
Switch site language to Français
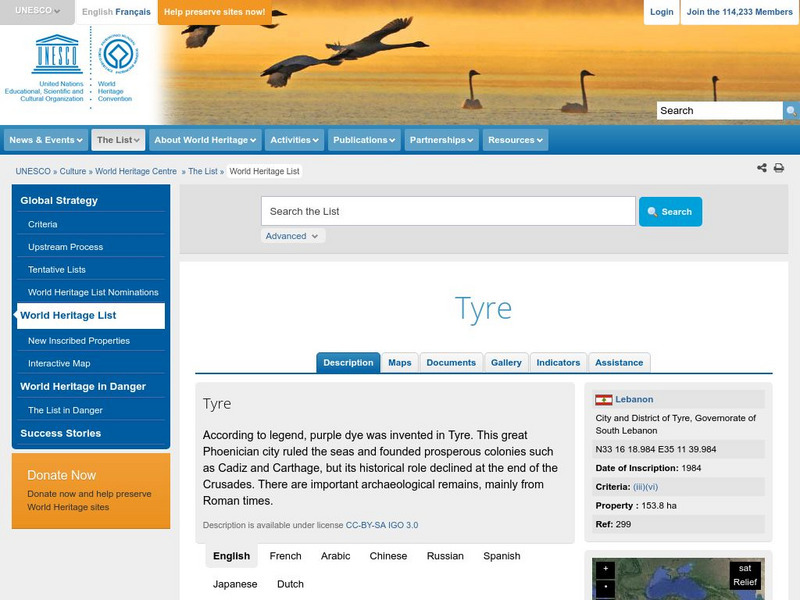133,12
